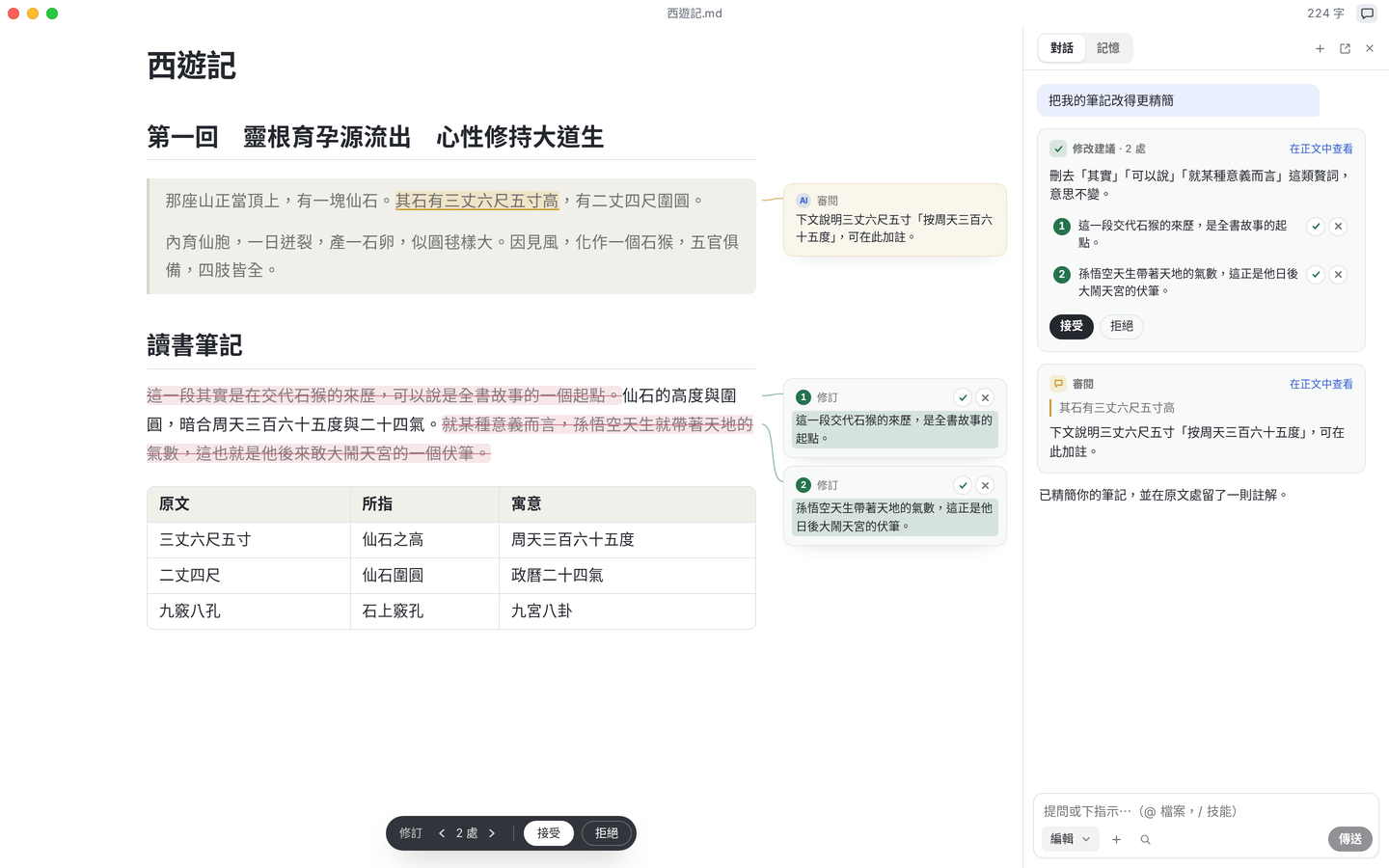Go to next revision arrow
This screenshot has width=1389, height=868.
pyautogui.click(x=492, y=833)
